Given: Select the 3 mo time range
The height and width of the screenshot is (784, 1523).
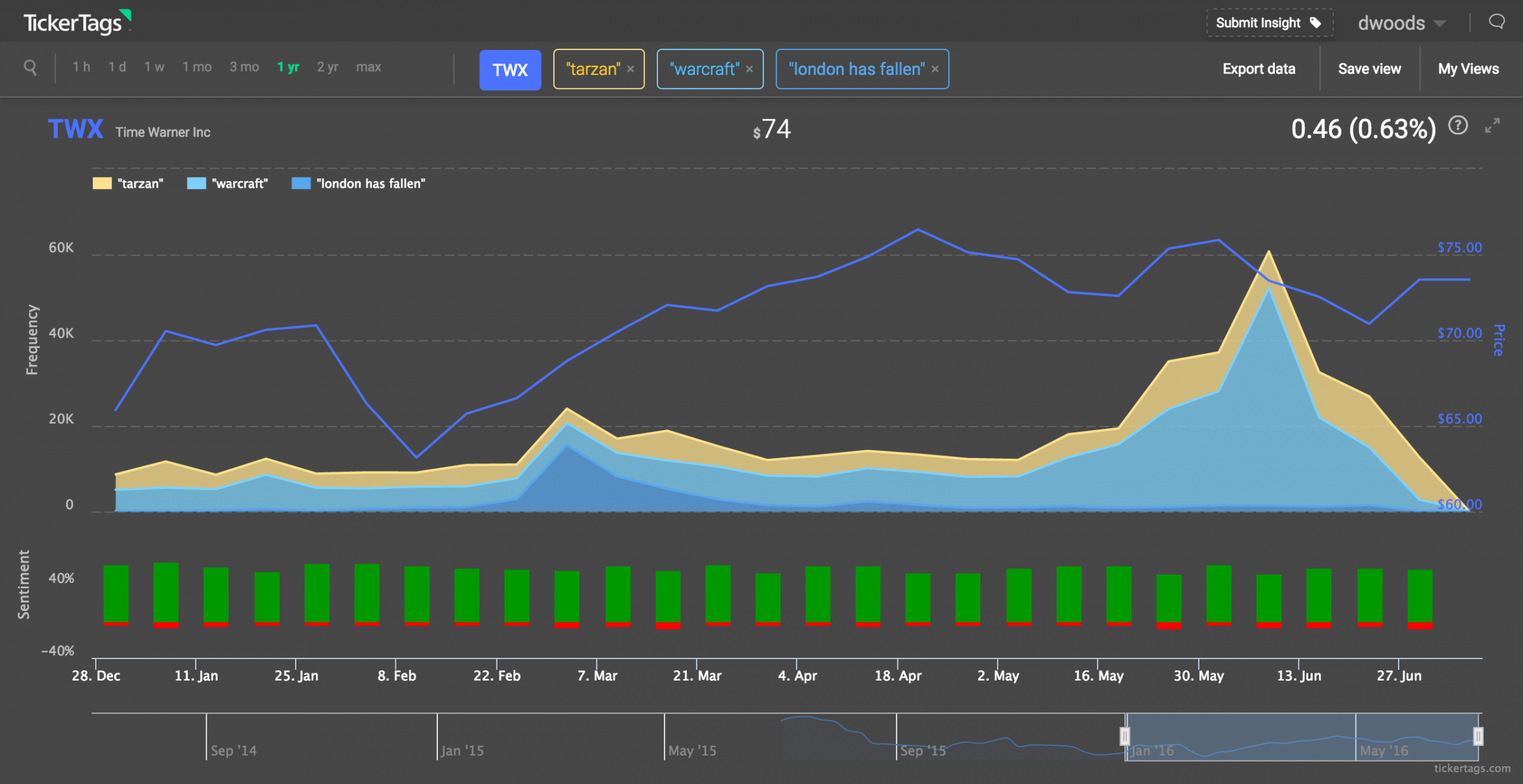Looking at the screenshot, I should tap(244, 67).
